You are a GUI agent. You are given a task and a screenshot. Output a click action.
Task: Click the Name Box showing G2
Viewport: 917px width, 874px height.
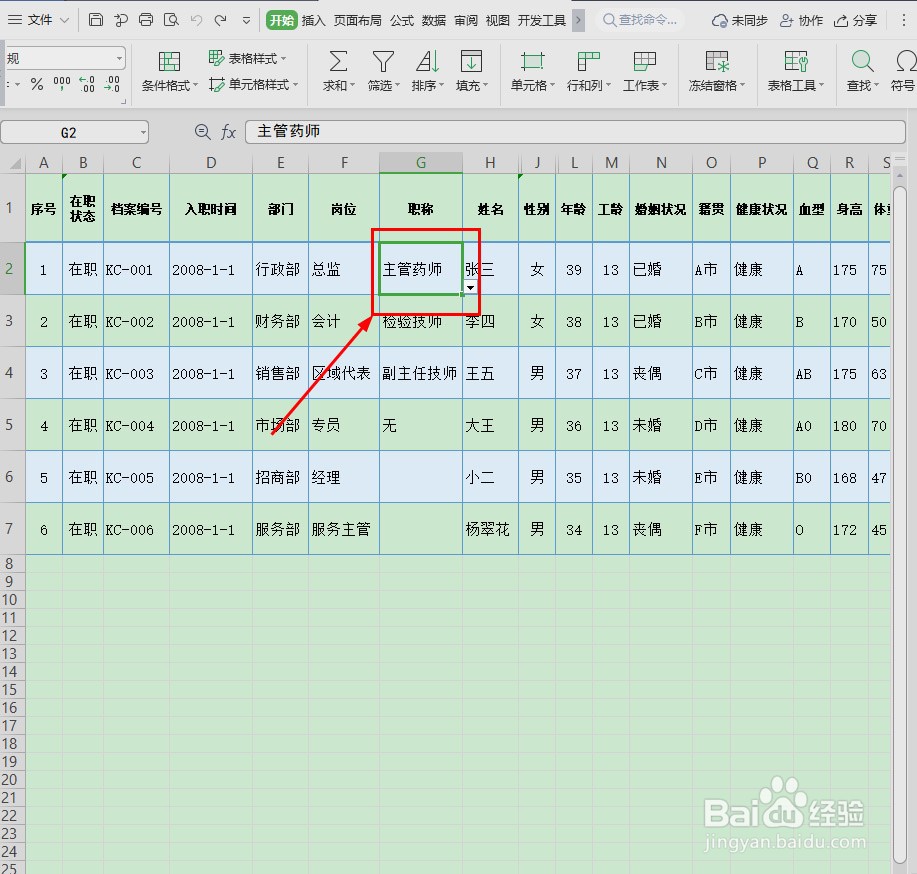[x=69, y=133]
